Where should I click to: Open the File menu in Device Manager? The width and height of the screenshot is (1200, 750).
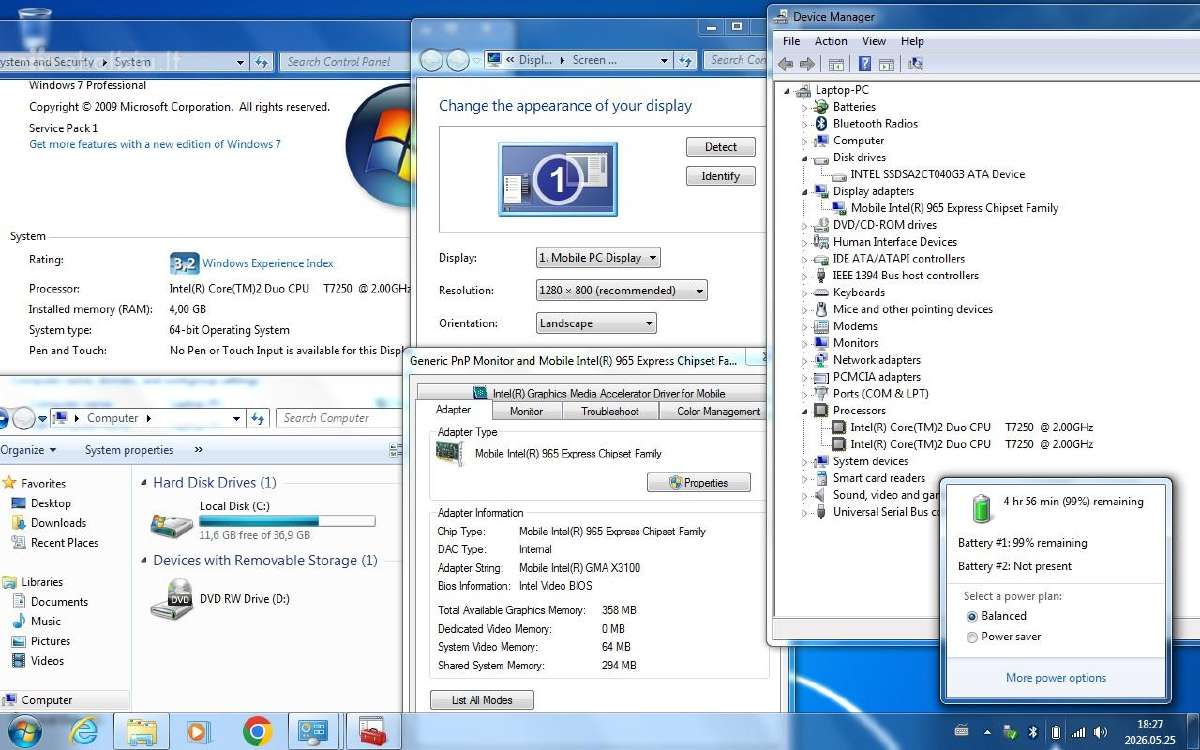(791, 41)
